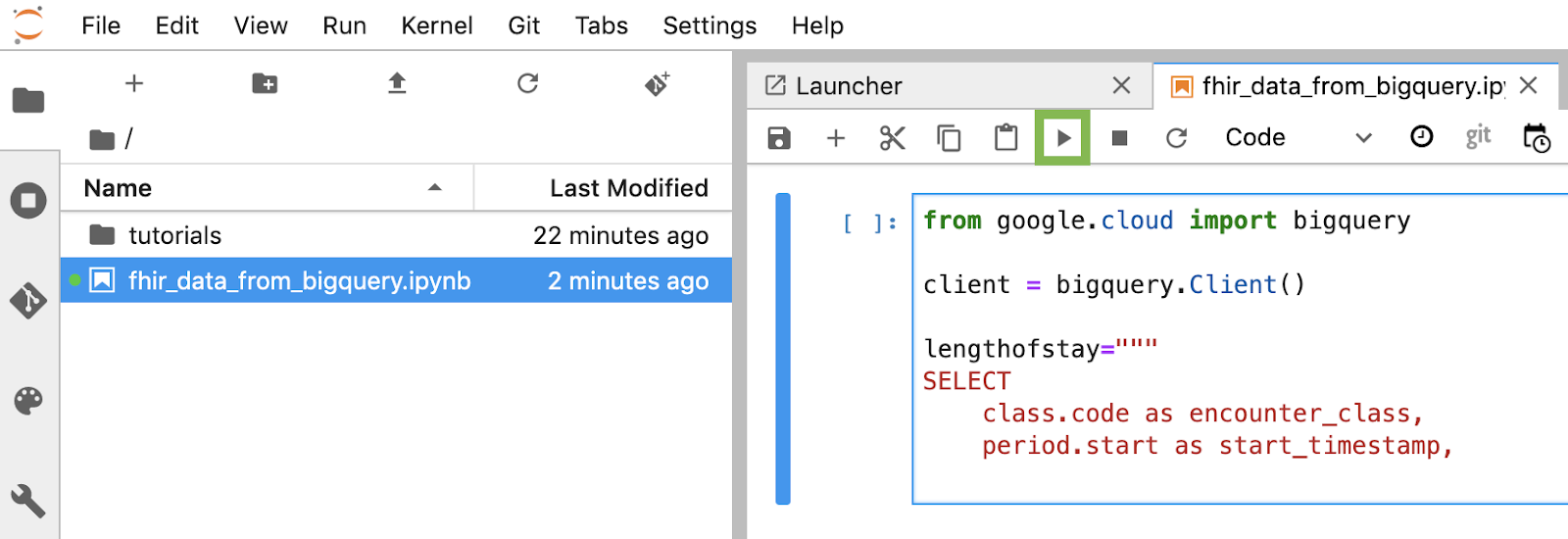Open the Kernel menu
Image resolution: width=1568 pixels, height=539 pixels.
[x=436, y=25]
